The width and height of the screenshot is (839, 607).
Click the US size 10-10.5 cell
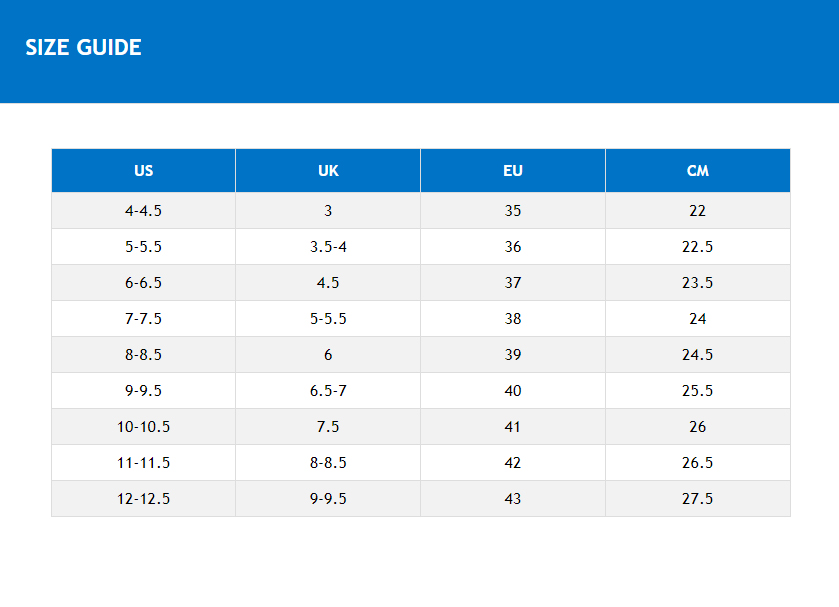point(143,427)
